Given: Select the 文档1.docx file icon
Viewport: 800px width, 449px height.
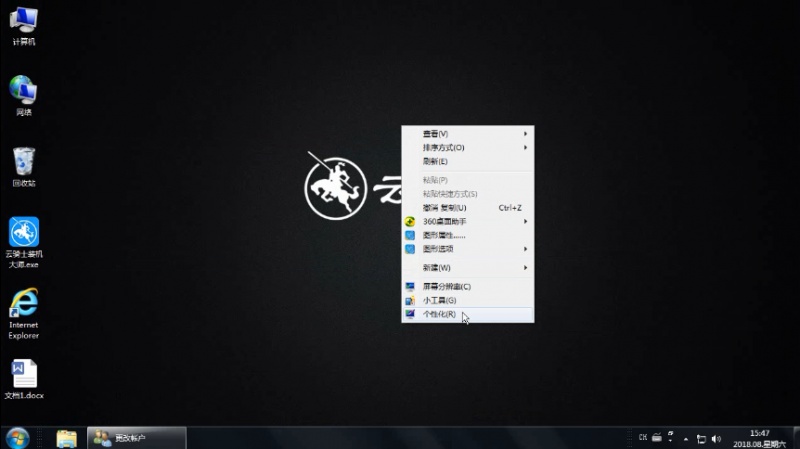Looking at the screenshot, I should [23, 379].
